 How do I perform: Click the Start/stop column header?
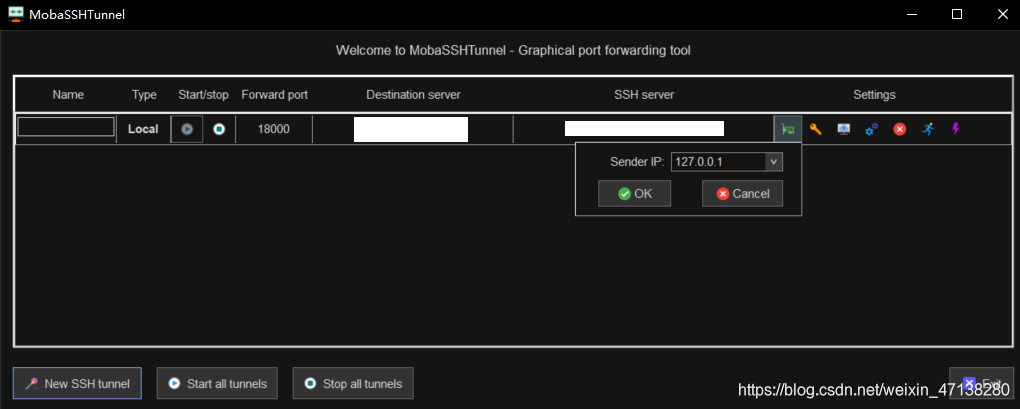pyautogui.click(x=204, y=95)
